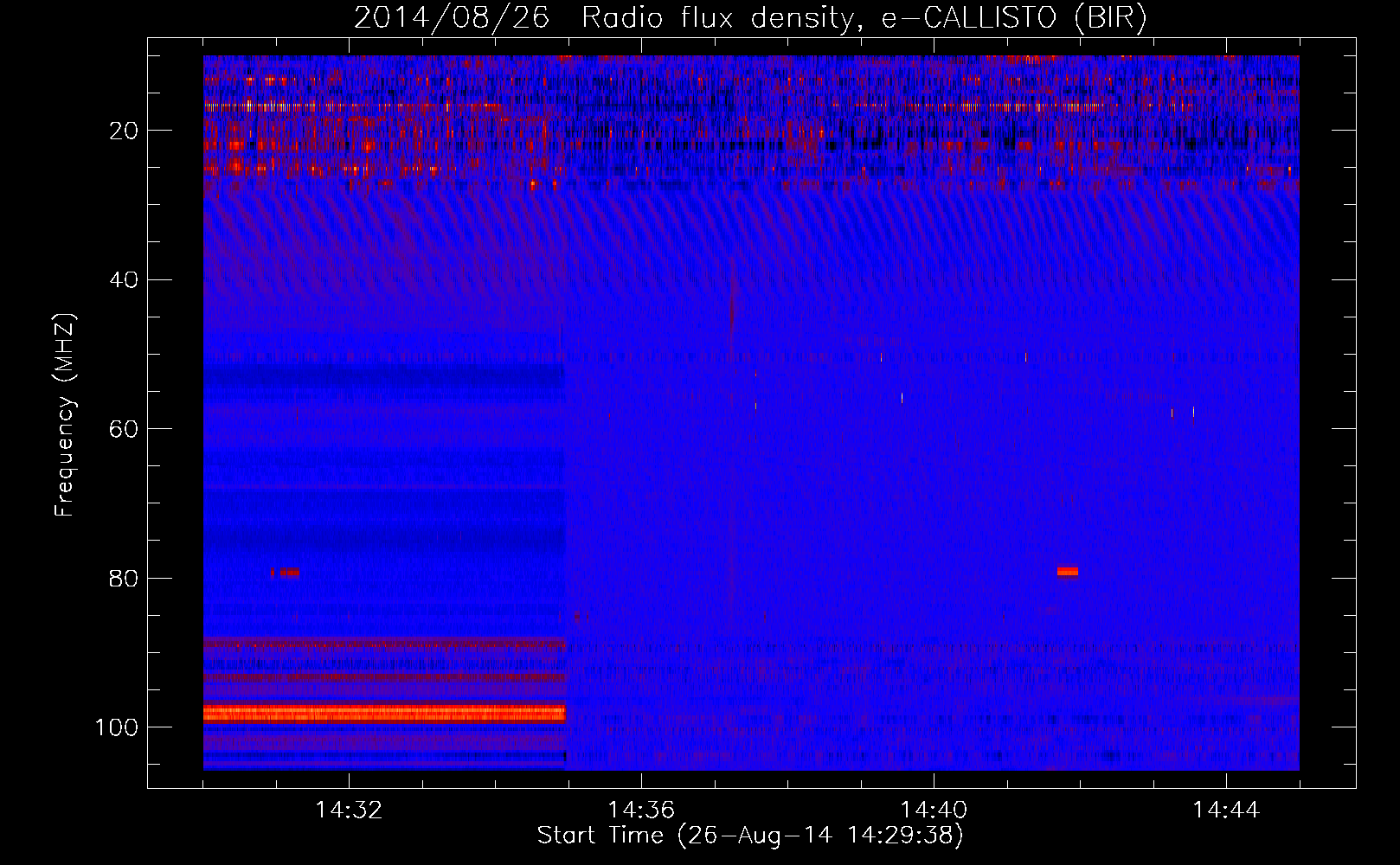Click the 40 MHz frequency tick label
Viewport: 1400px width, 865px height.
coord(124,280)
